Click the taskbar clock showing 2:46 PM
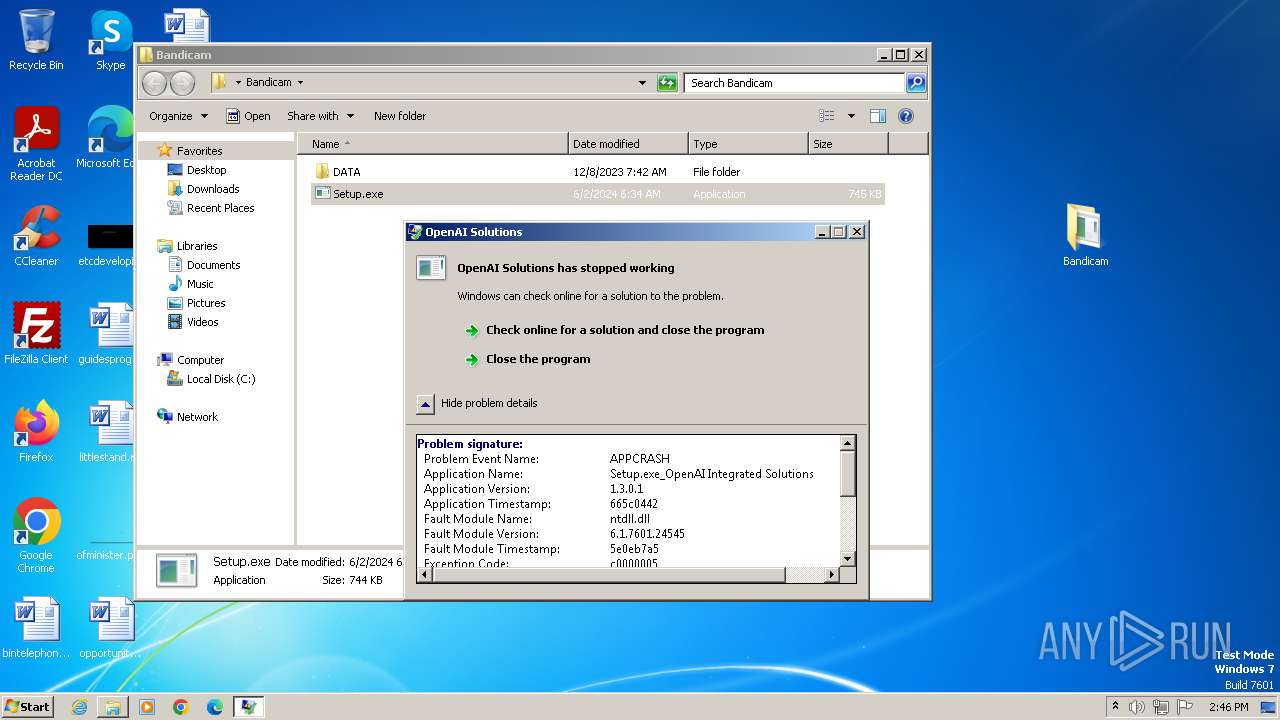 point(1228,707)
